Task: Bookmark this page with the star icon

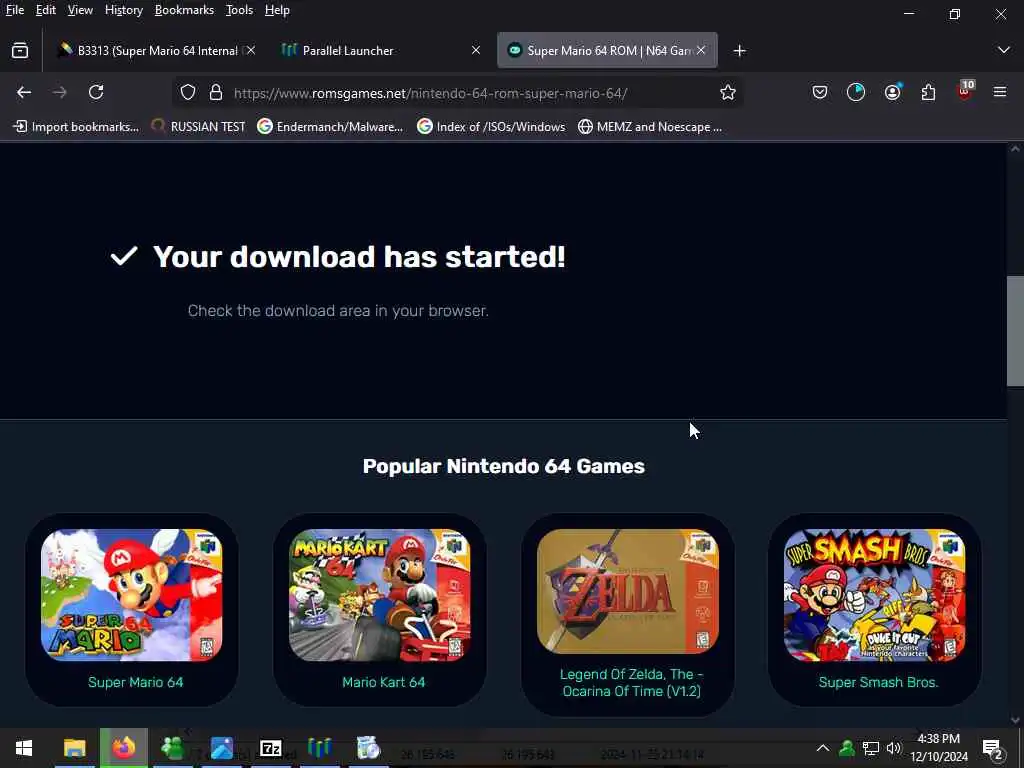Action: pyautogui.click(x=728, y=93)
